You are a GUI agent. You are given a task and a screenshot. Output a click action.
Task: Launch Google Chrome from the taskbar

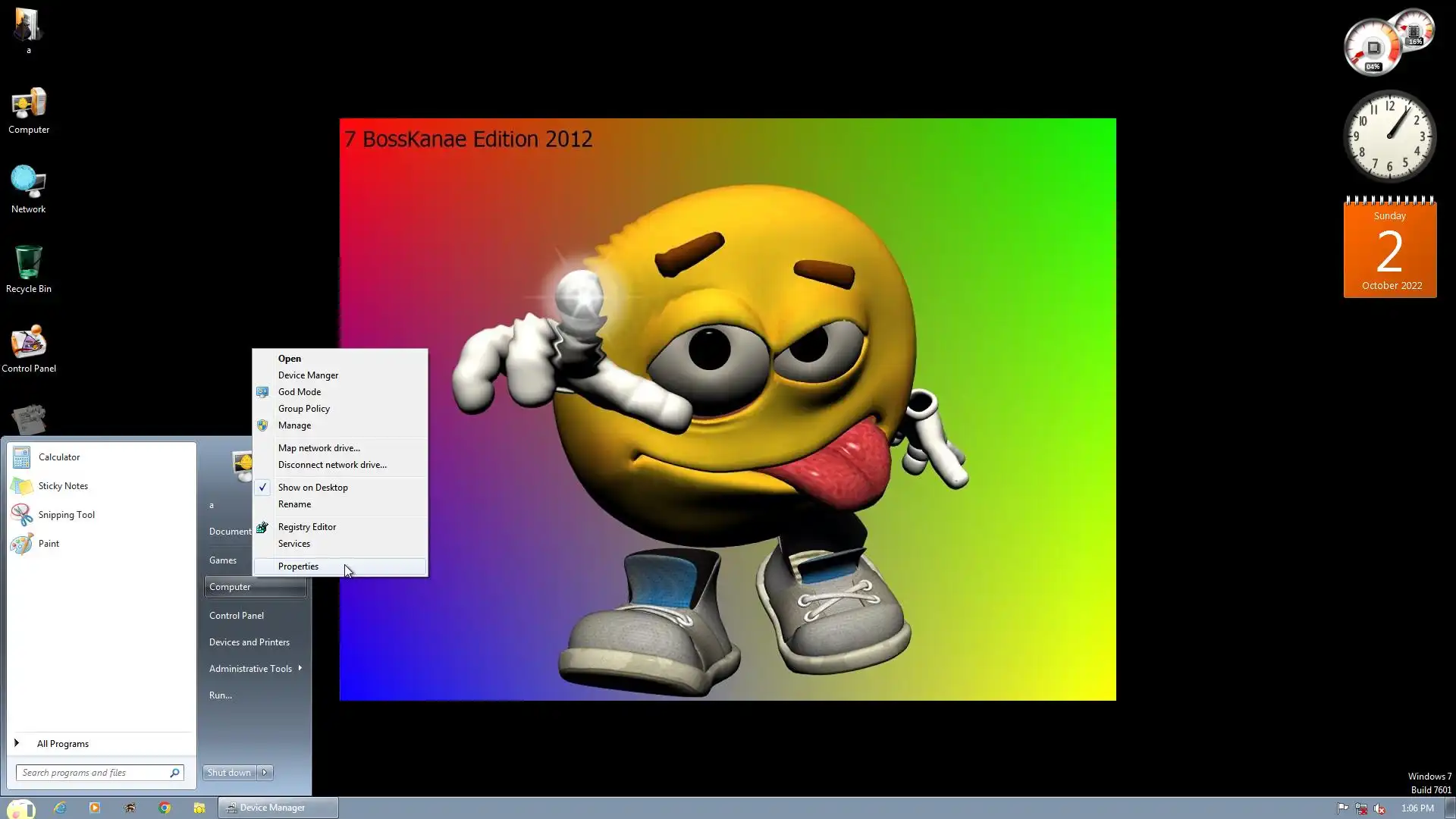[x=165, y=808]
